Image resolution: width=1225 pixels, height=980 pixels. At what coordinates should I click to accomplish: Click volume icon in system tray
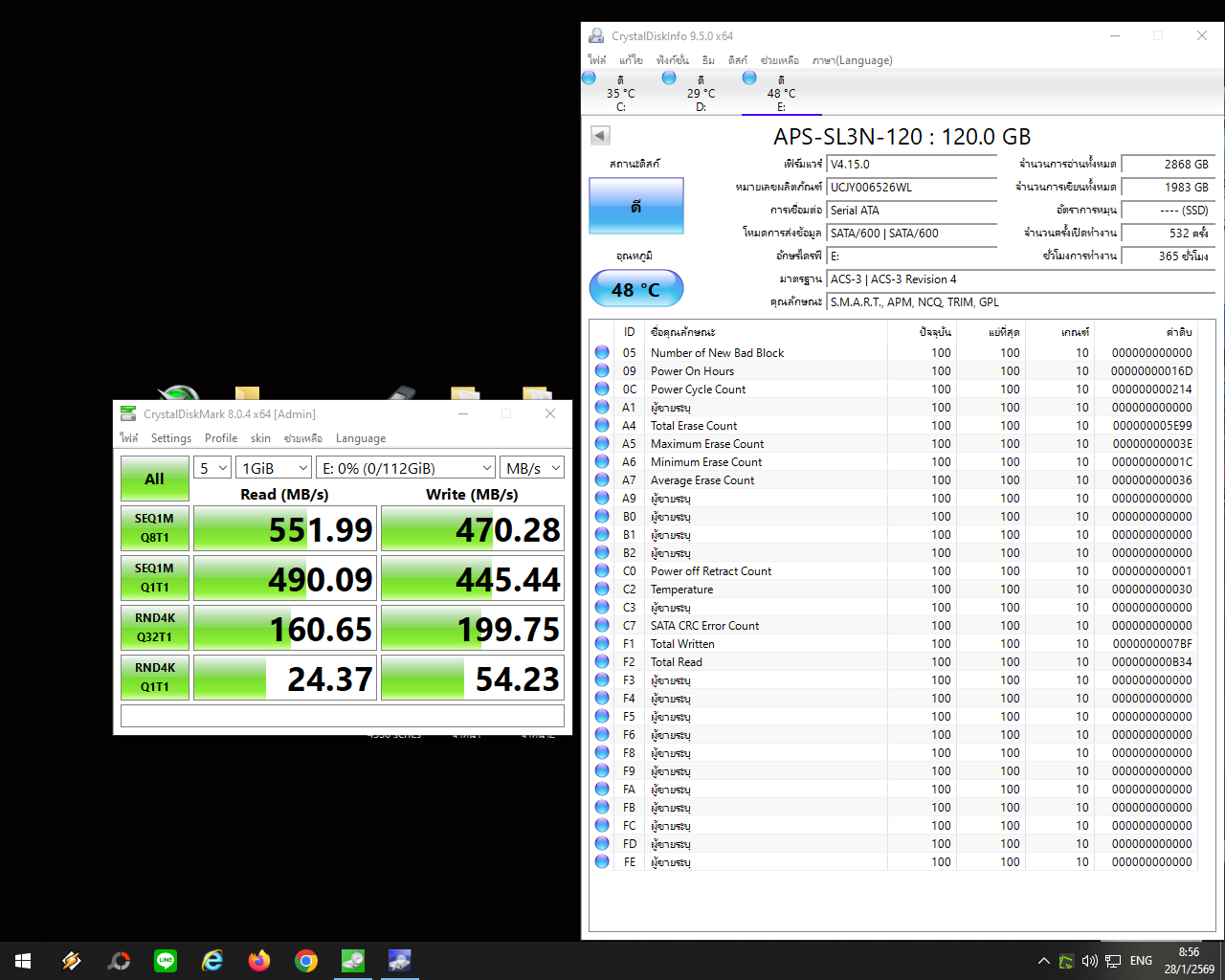pos(1089,961)
